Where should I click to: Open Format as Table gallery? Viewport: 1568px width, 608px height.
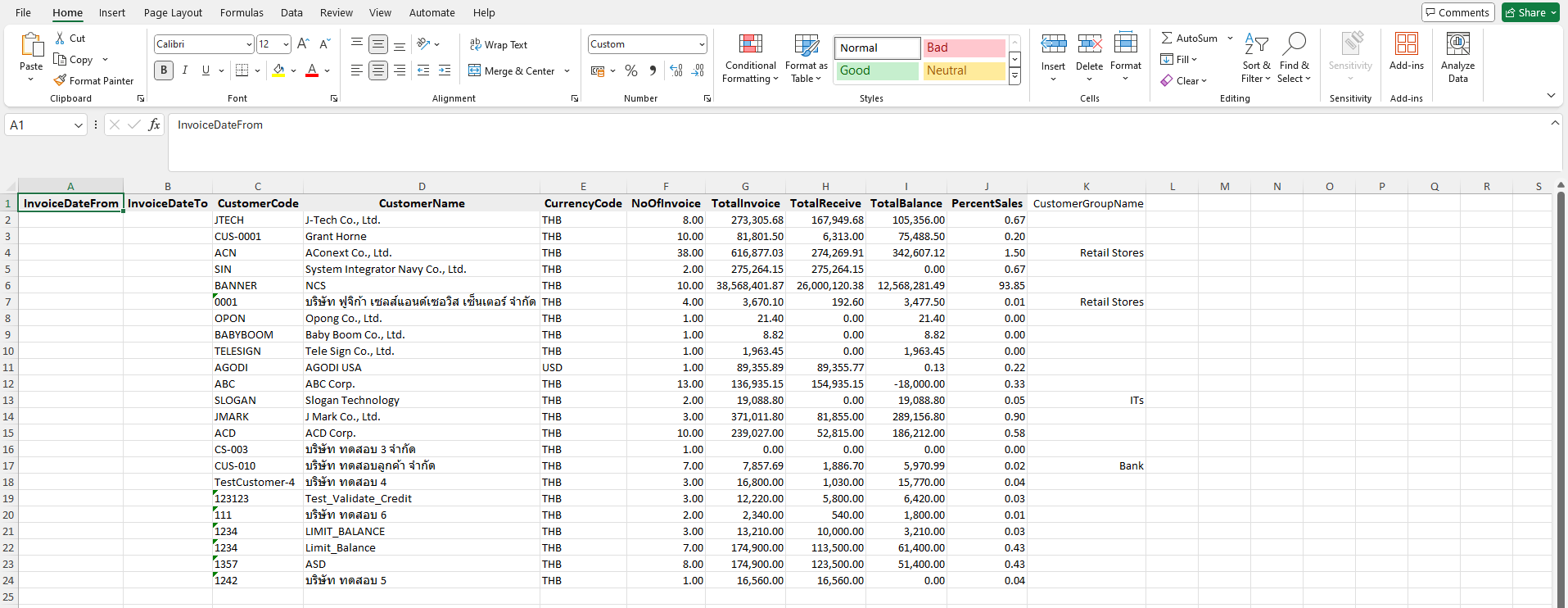[807, 58]
